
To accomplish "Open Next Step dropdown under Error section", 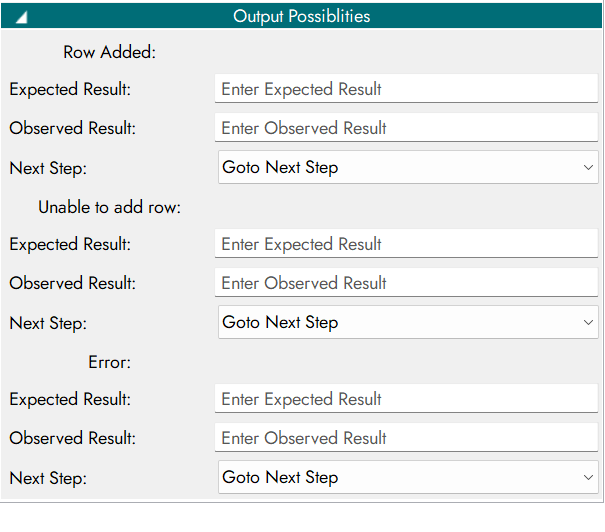I will point(400,478).
